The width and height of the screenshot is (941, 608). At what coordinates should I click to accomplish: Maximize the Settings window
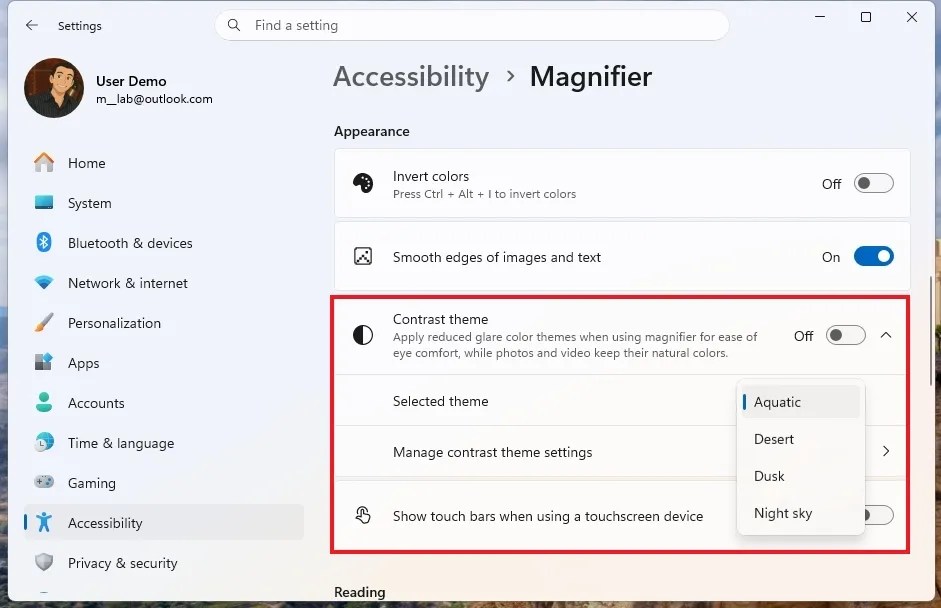(x=866, y=17)
